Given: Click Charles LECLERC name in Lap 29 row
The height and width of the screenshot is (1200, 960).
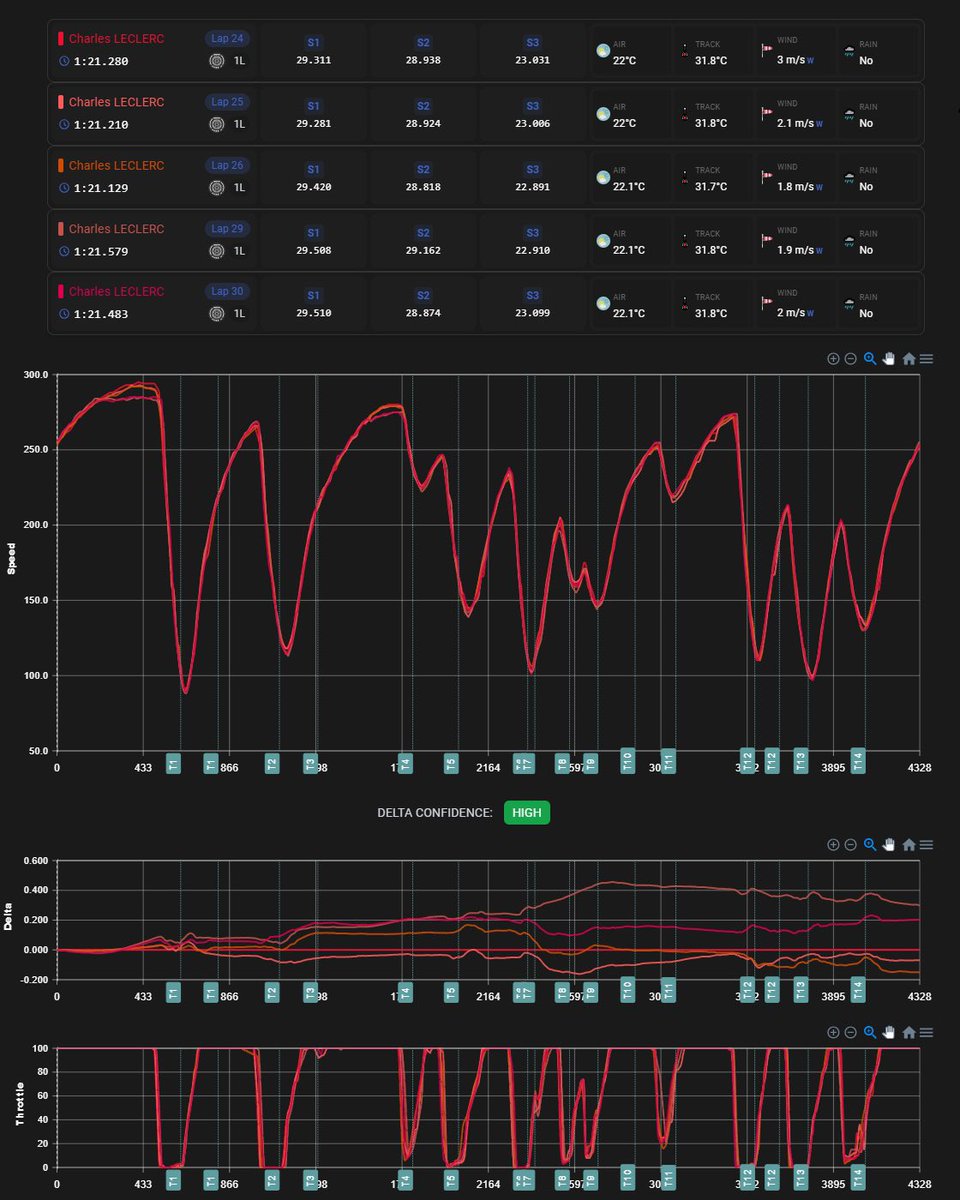Looking at the screenshot, I should coord(117,229).
